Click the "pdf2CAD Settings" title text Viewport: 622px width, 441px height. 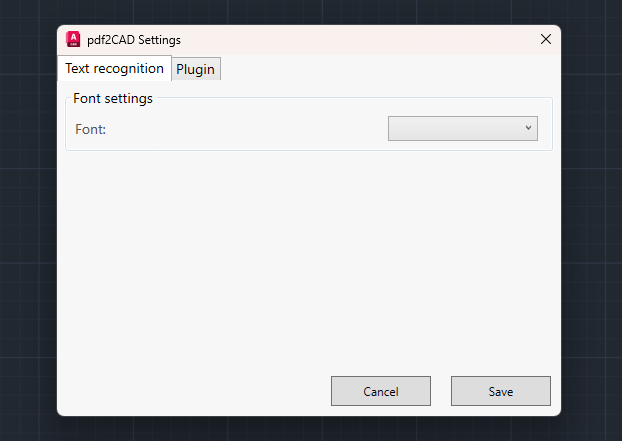[x=134, y=39]
